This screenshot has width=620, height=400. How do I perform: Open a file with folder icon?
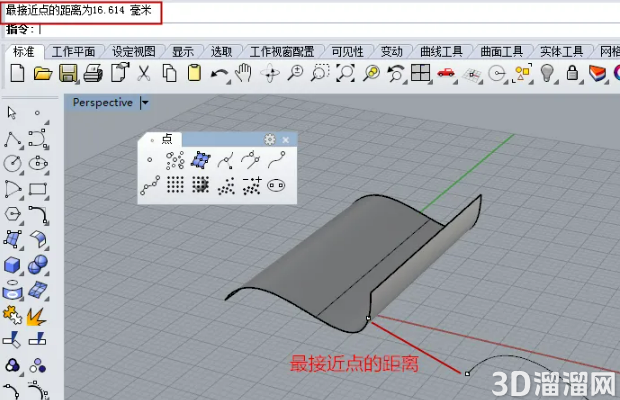42,74
